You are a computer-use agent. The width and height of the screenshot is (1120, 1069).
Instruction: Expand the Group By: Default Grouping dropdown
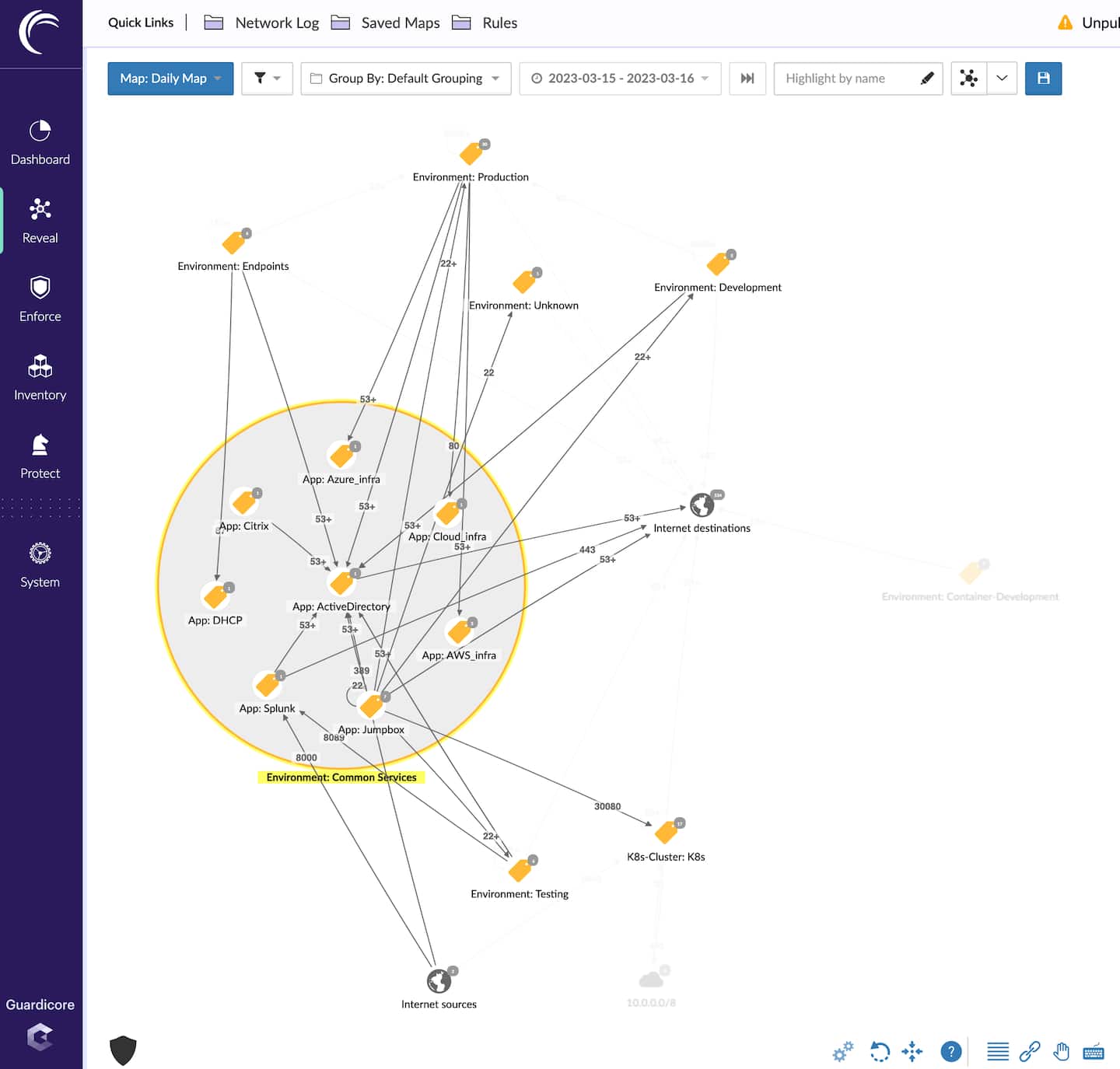point(405,79)
